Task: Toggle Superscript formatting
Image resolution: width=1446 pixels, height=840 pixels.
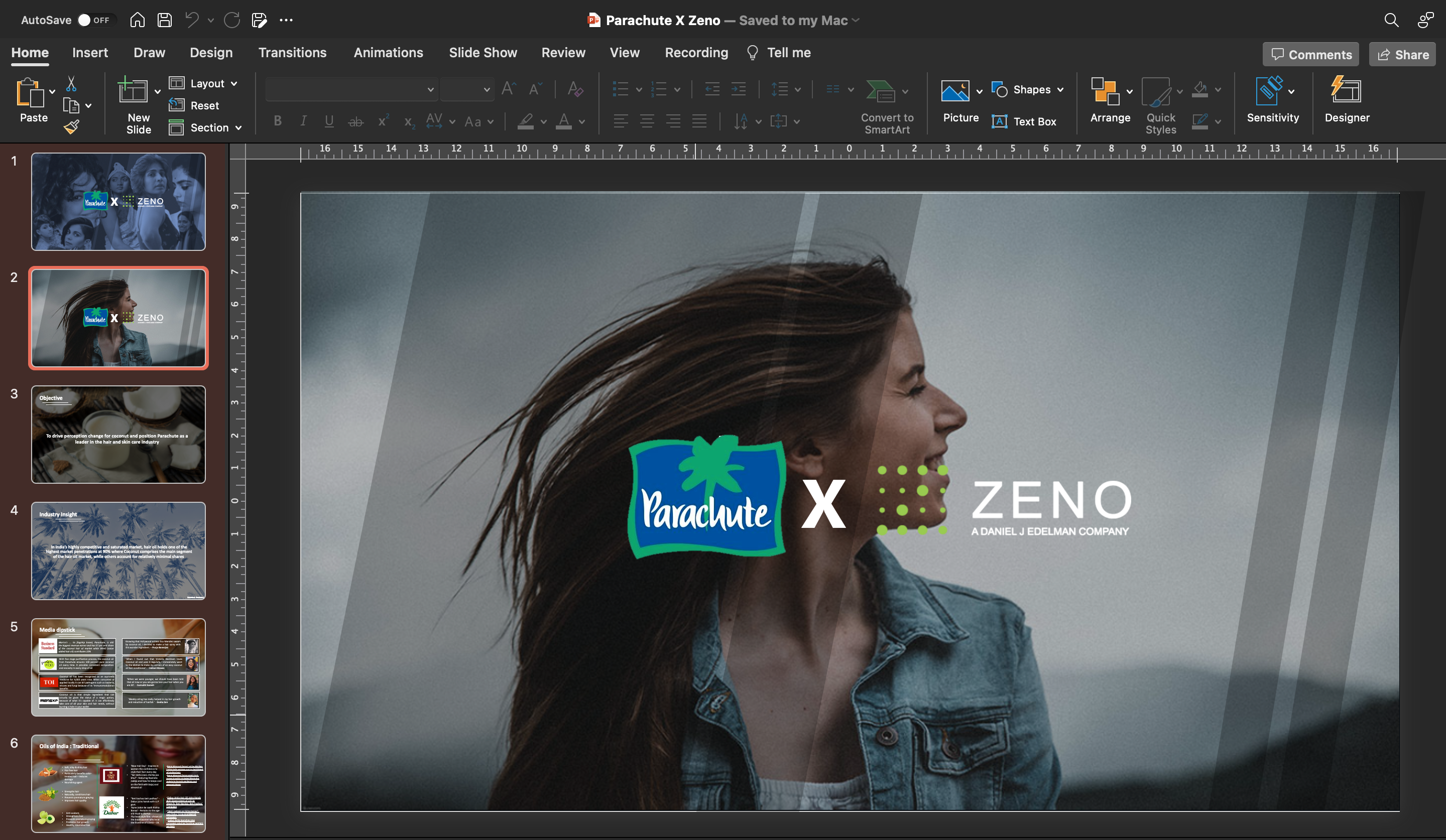Action: coord(383,121)
